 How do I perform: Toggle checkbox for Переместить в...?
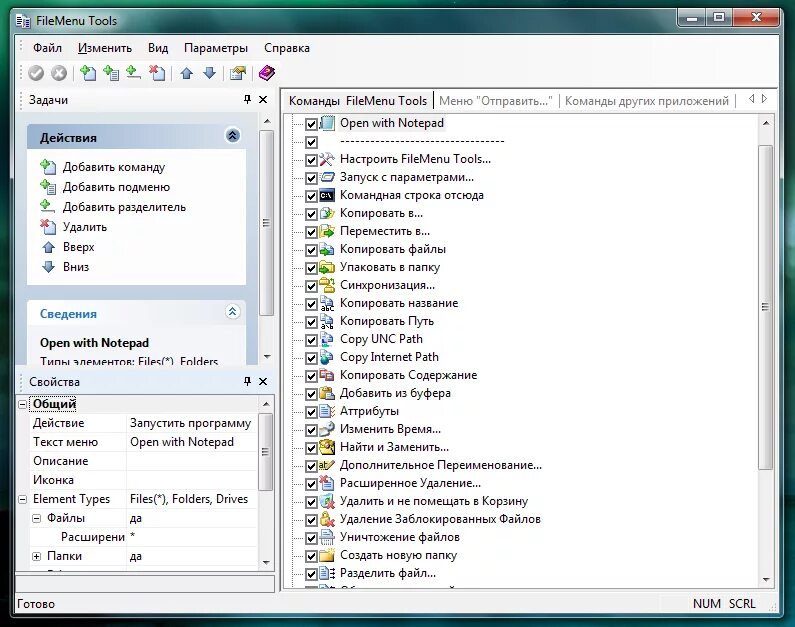pyautogui.click(x=311, y=233)
